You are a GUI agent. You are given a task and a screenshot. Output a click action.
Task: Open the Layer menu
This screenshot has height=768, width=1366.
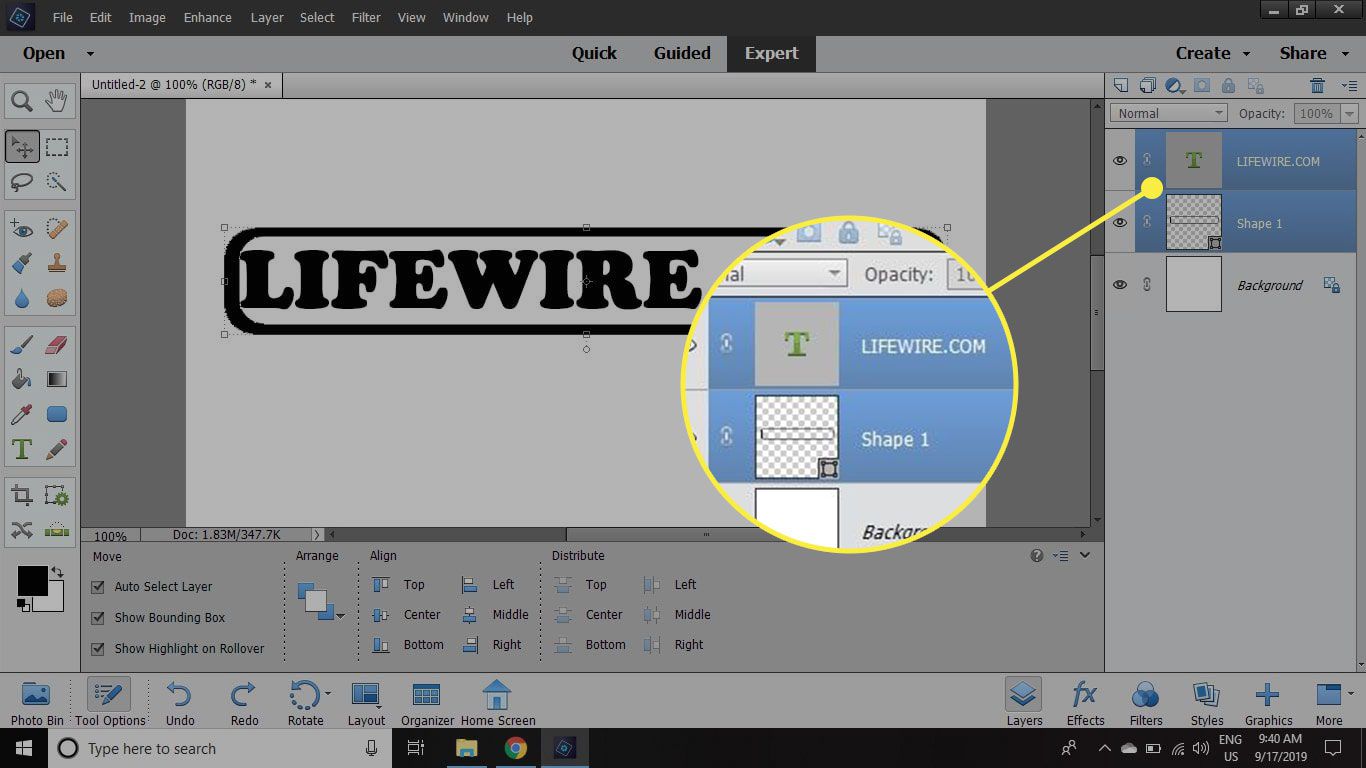point(267,18)
